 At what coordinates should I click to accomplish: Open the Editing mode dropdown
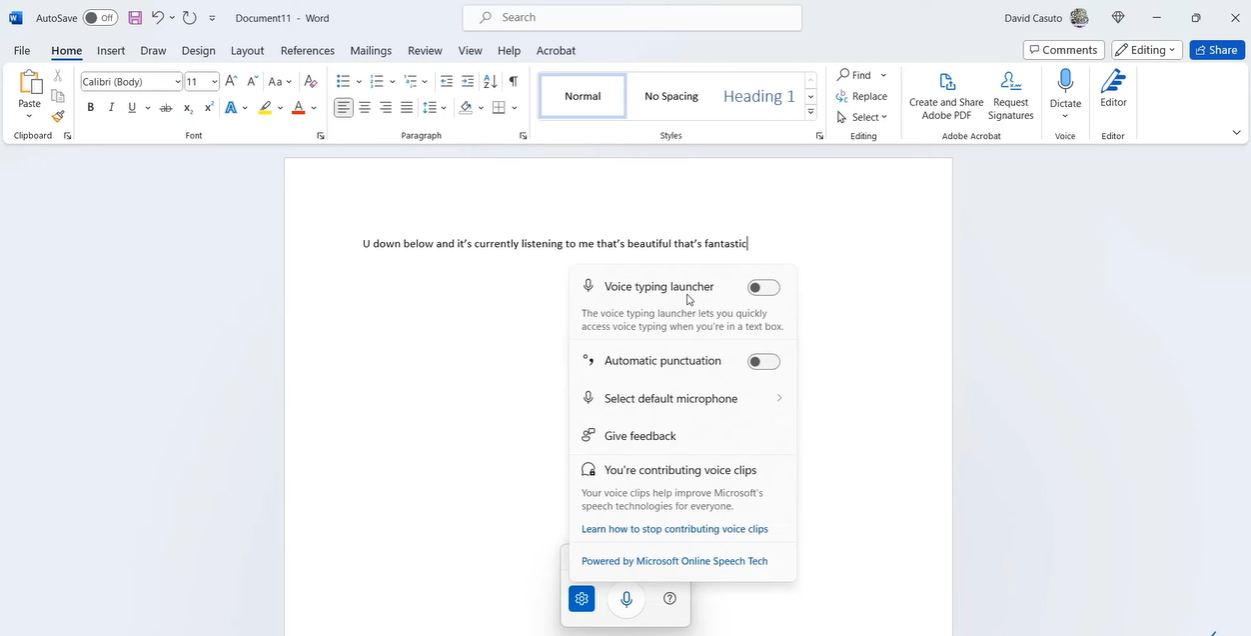pyautogui.click(x=1148, y=50)
